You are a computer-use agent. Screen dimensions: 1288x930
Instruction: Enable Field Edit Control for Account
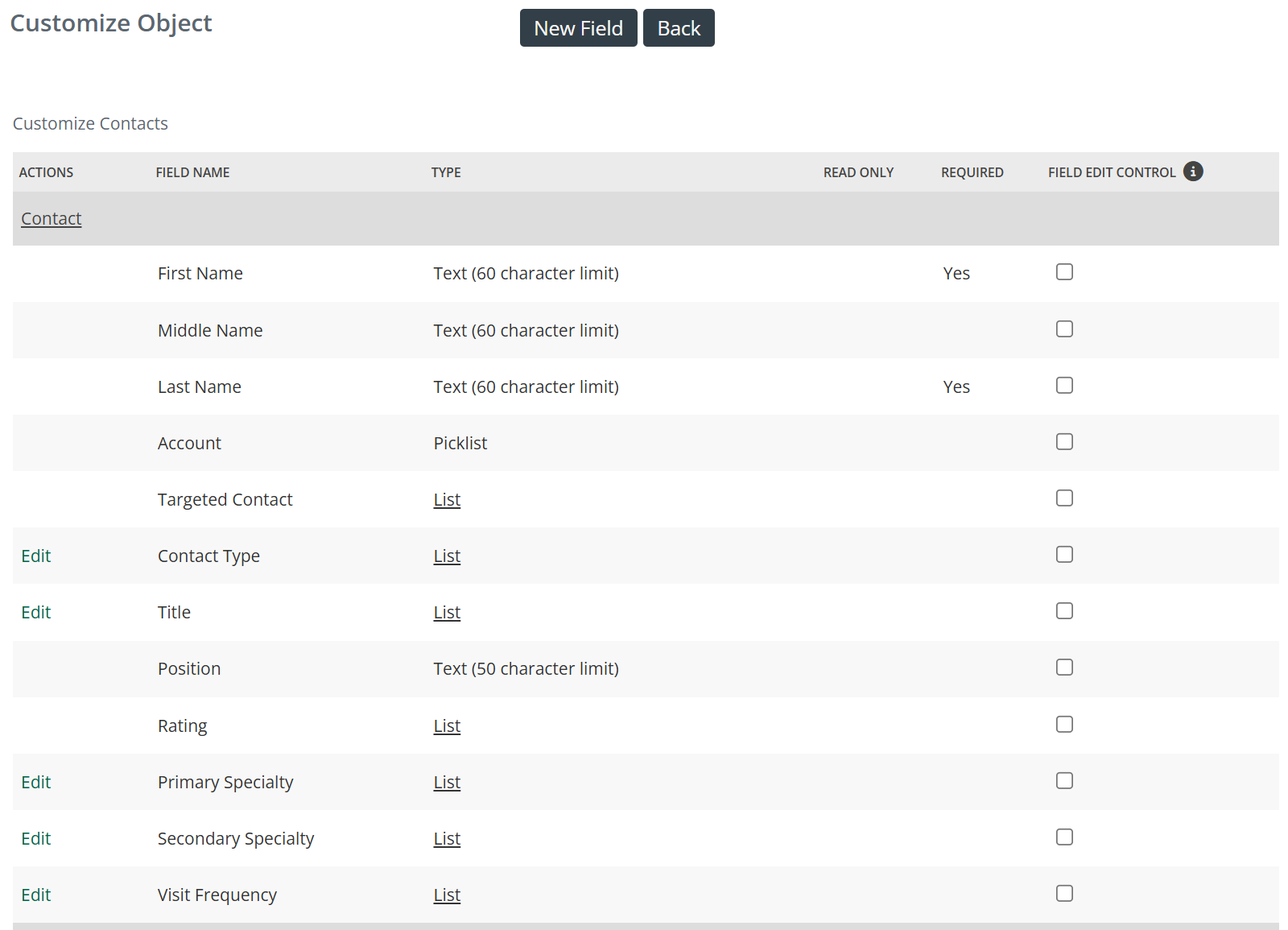click(x=1064, y=441)
